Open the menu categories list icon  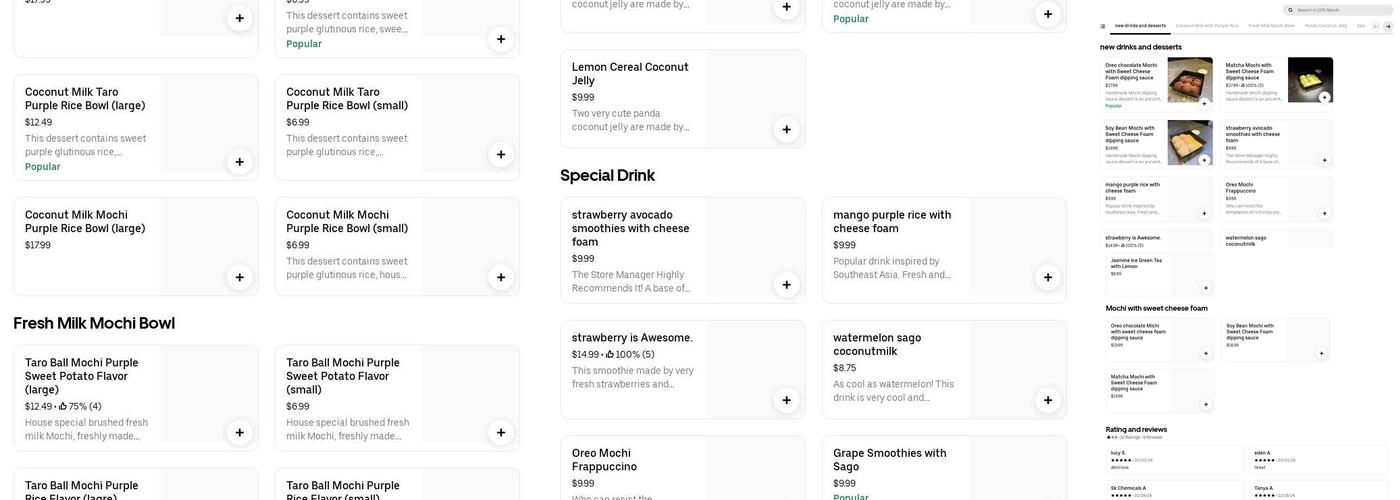(1103, 26)
